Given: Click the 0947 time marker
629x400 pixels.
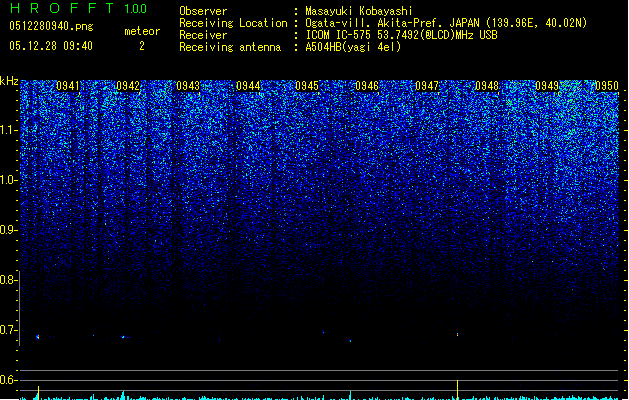Looking at the screenshot, I should (427, 86).
